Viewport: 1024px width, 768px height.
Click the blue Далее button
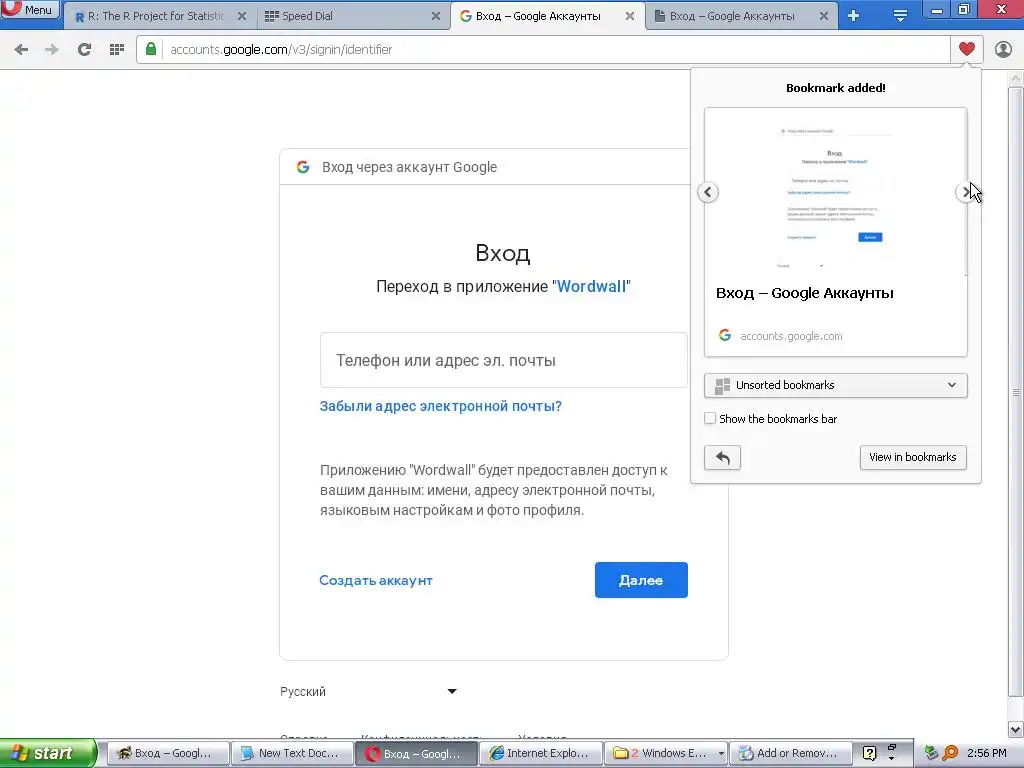coord(641,580)
